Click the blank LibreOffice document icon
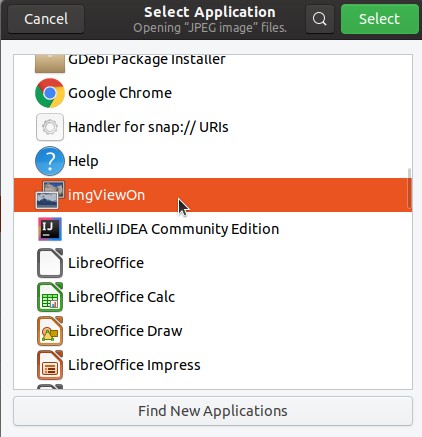Image resolution: width=422 pixels, height=437 pixels. coord(50,263)
